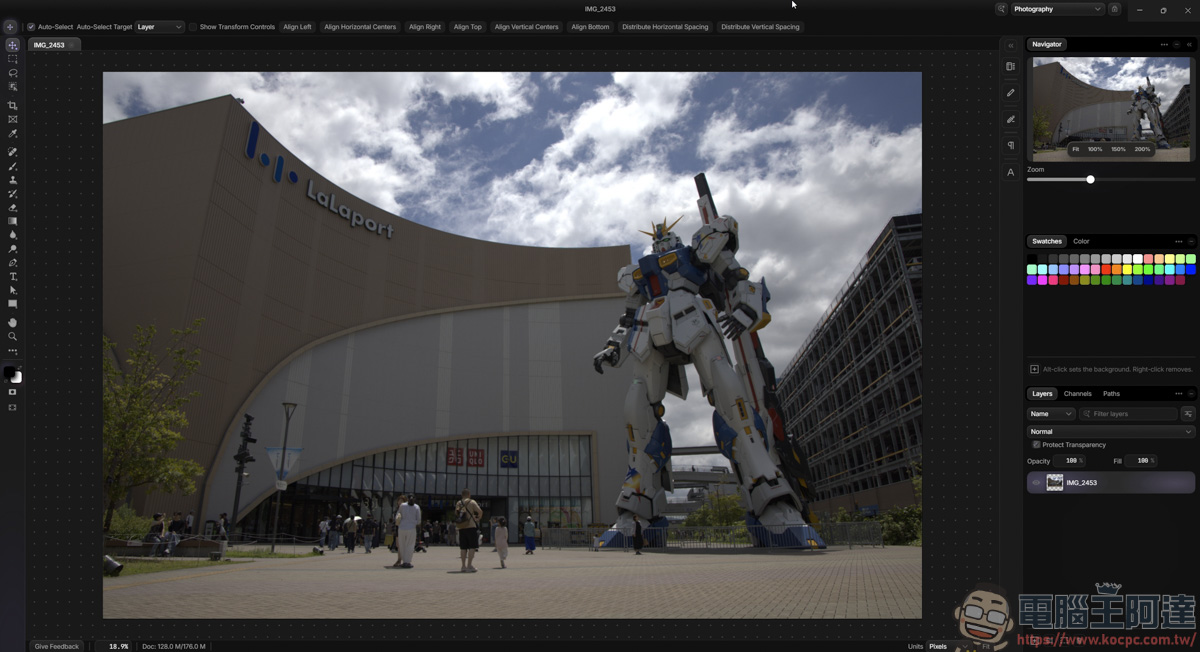Open the layer Name filter dropdown
The image size is (1200, 652).
pyautogui.click(x=1051, y=414)
